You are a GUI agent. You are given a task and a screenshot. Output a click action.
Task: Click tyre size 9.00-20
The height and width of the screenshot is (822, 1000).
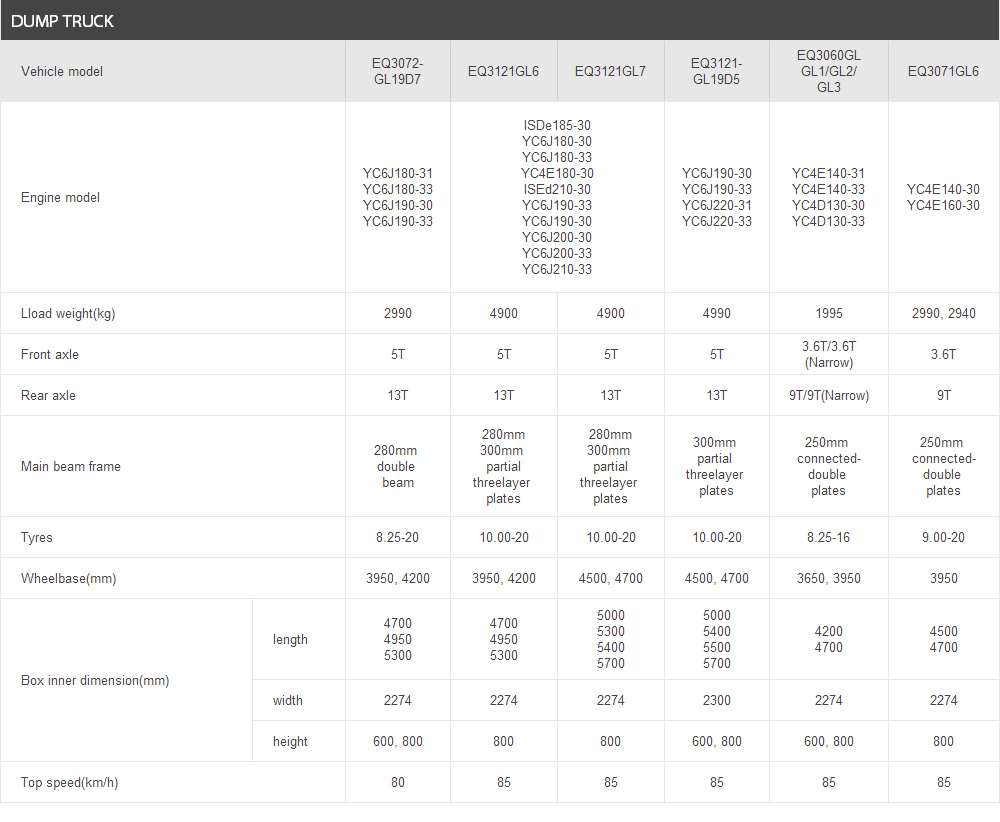943,538
